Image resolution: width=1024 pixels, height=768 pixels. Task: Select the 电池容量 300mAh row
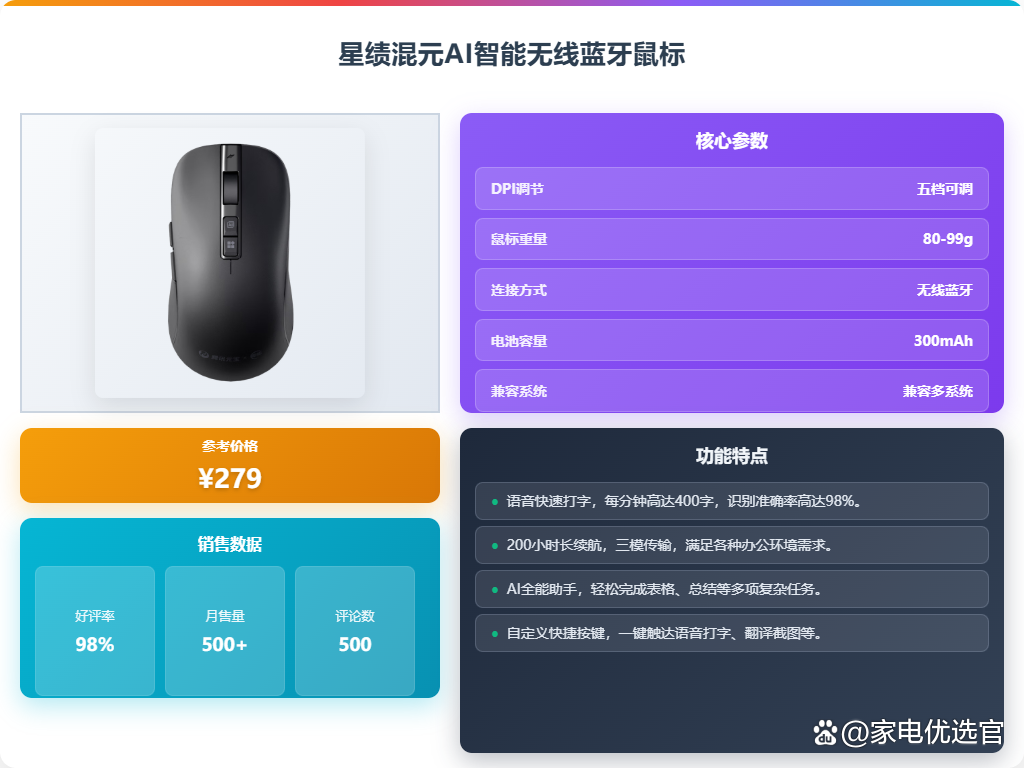coord(731,340)
